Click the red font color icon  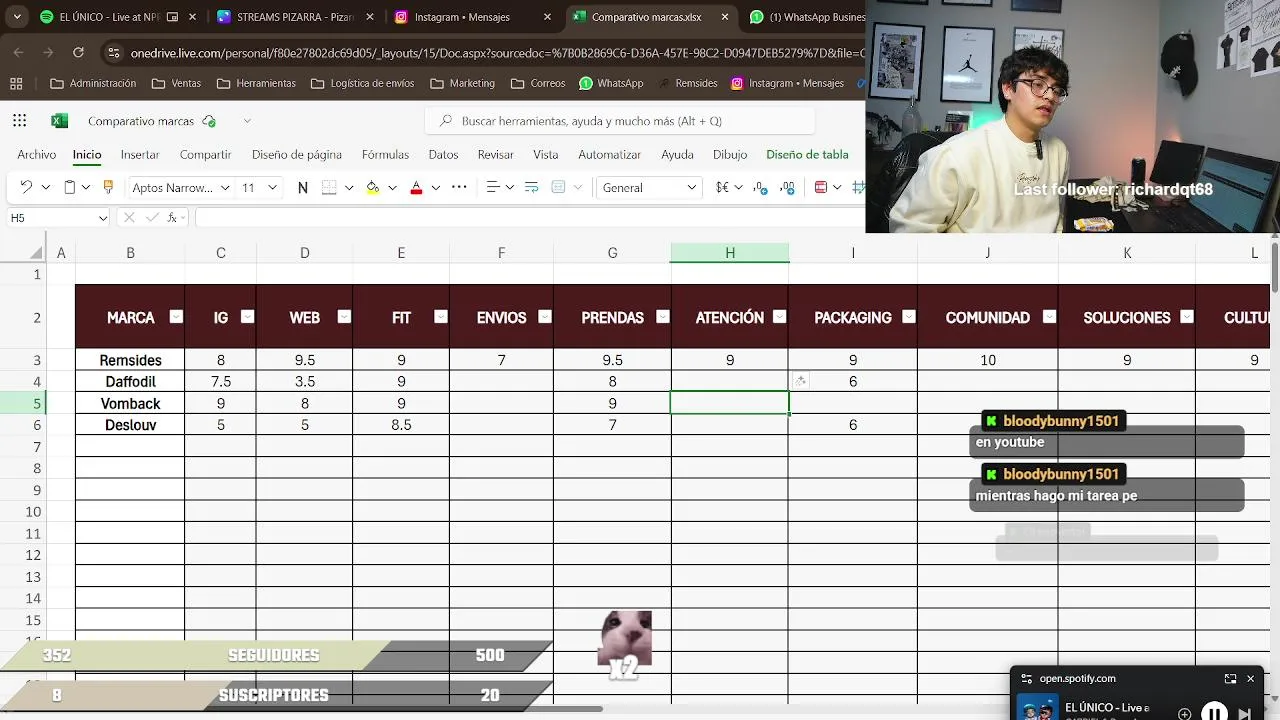pyautogui.click(x=416, y=187)
